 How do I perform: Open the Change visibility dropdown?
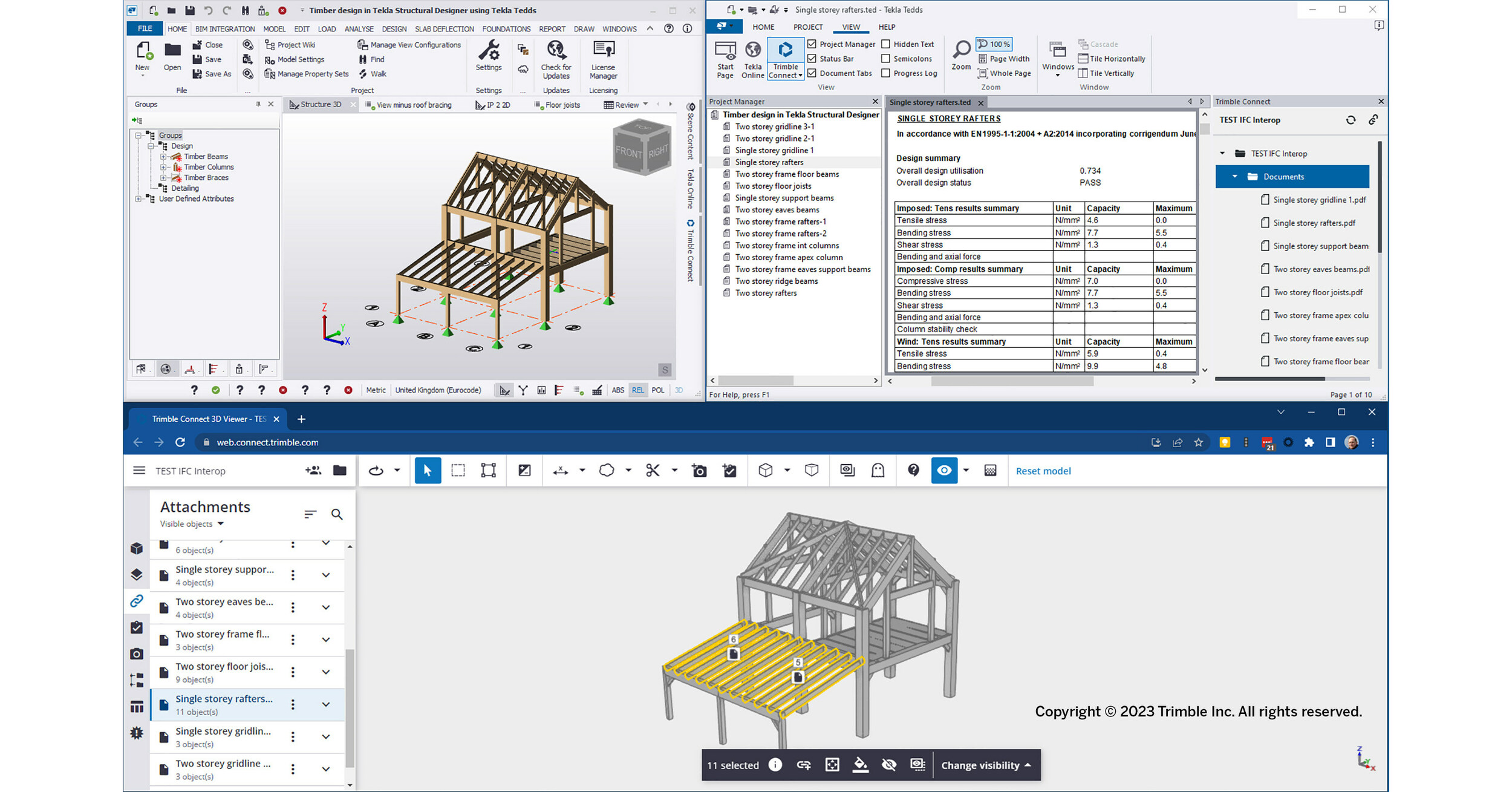986,765
